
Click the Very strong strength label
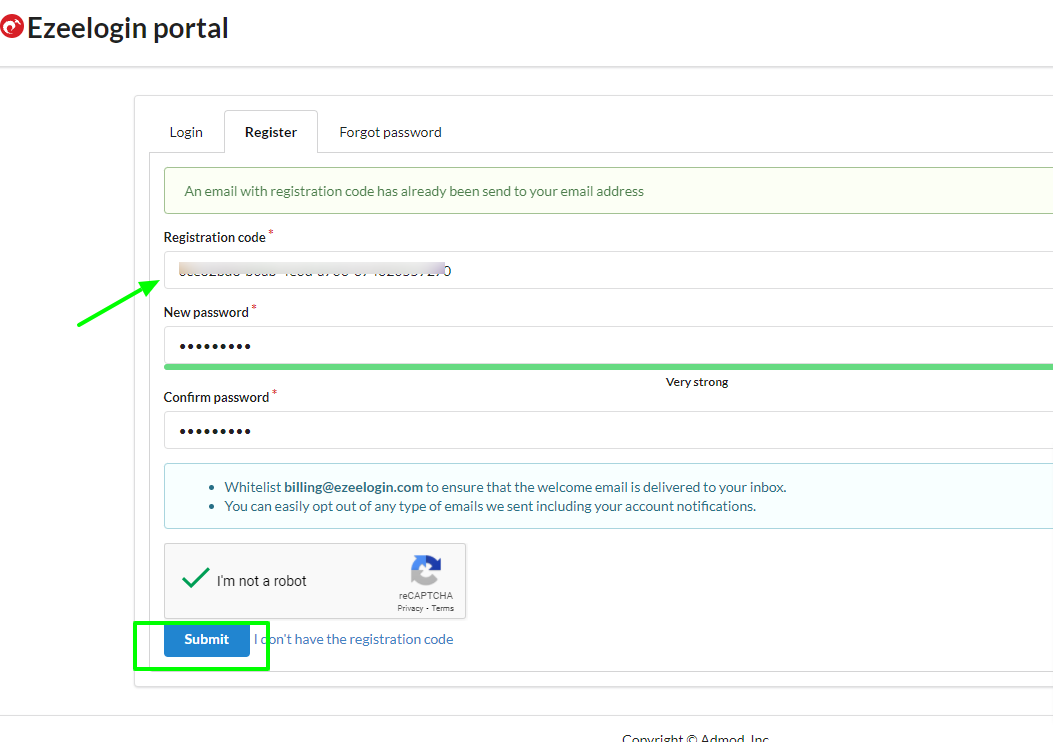(697, 382)
